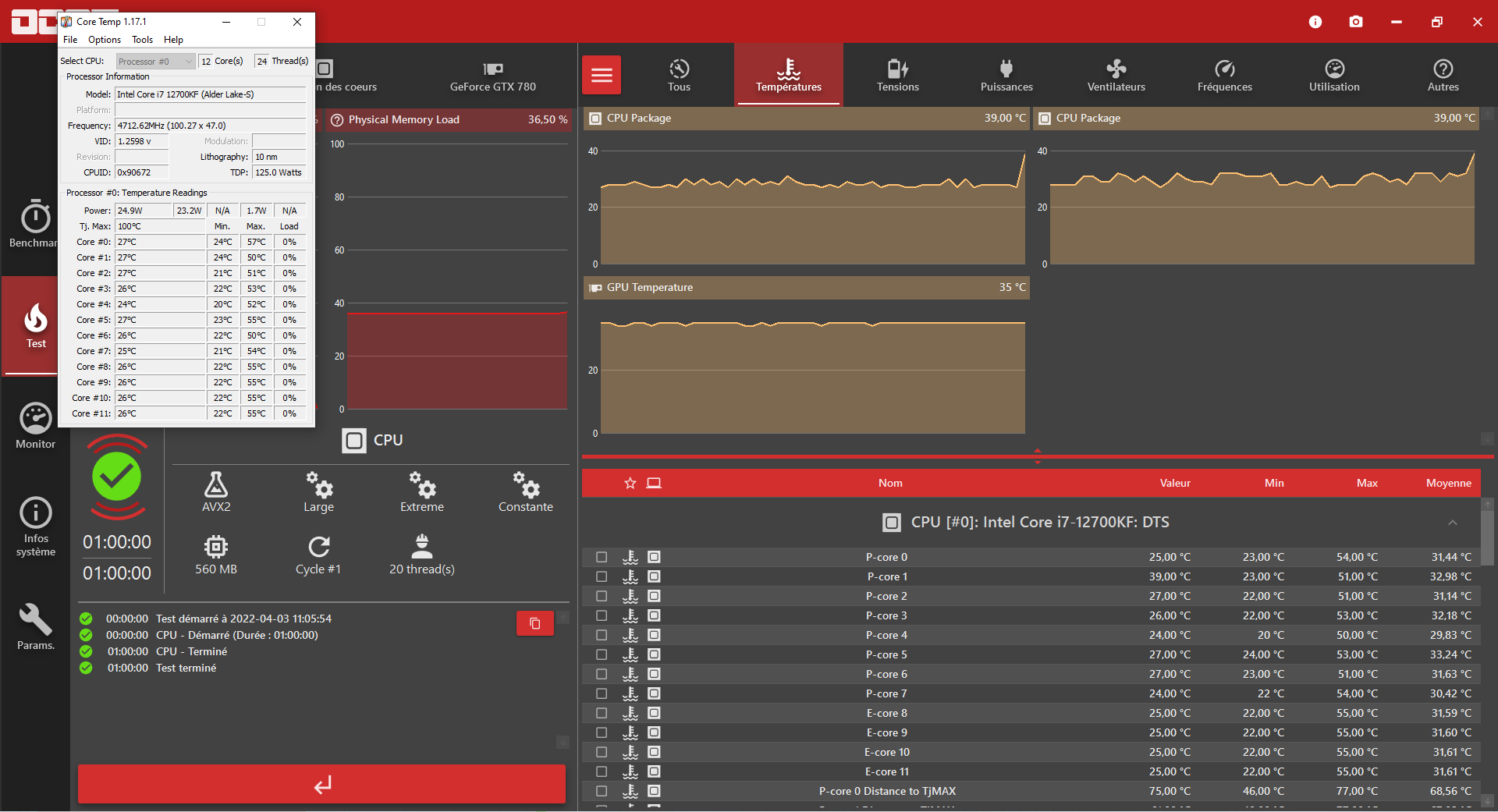Sort the table by the Valeur column
Image resolution: width=1498 pixels, height=812 pixels.
1175,484
